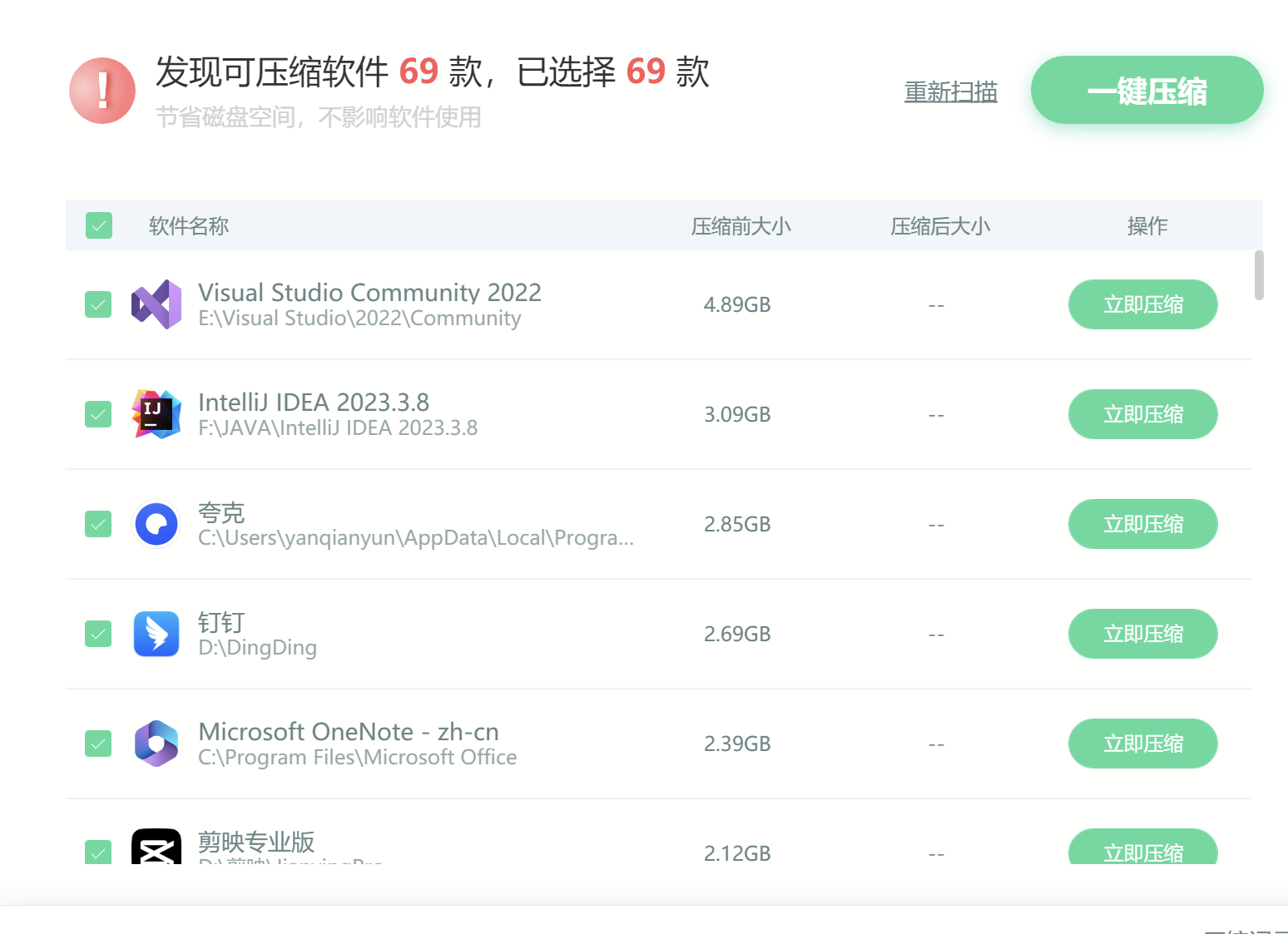
Task: Click the 2.12GB size value
Action: point(737,853)
